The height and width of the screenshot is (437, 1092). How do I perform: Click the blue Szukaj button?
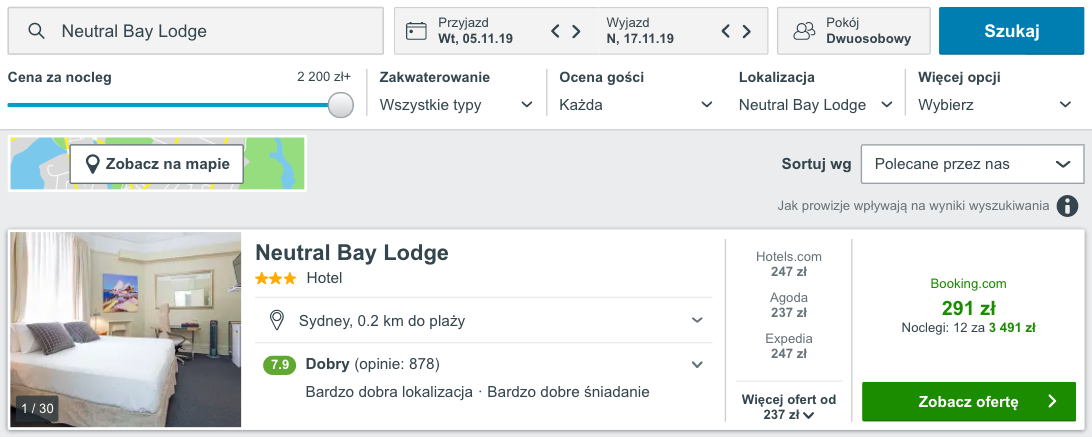(x=1011, y=31)
